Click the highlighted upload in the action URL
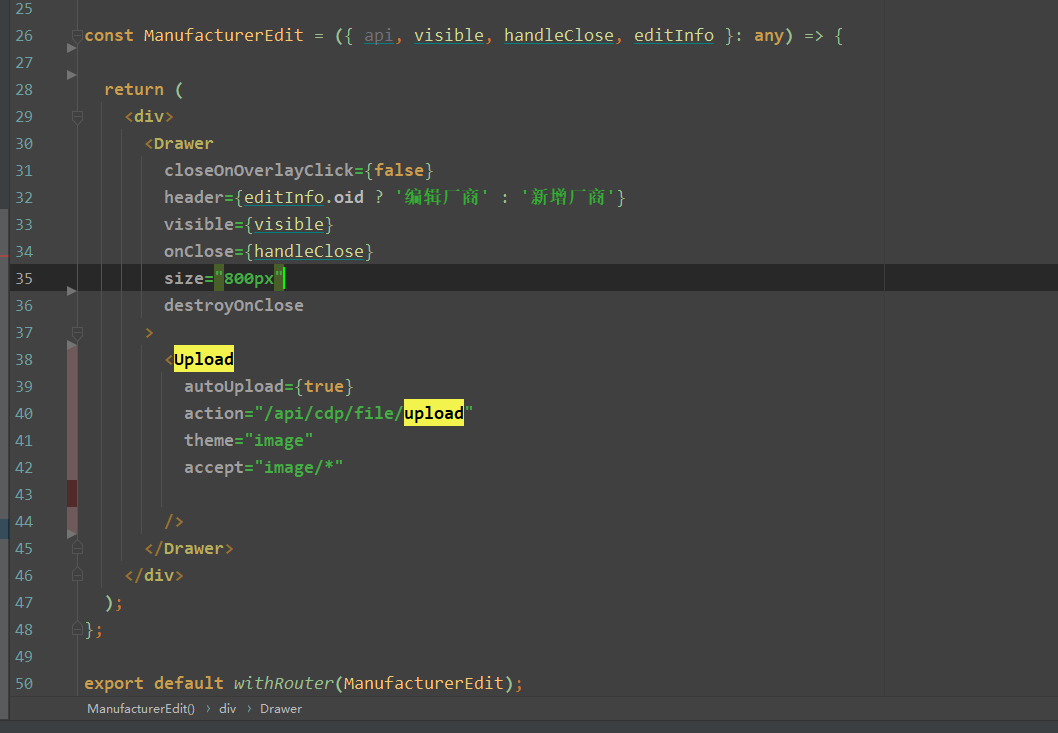 click(x=434, y=413)
